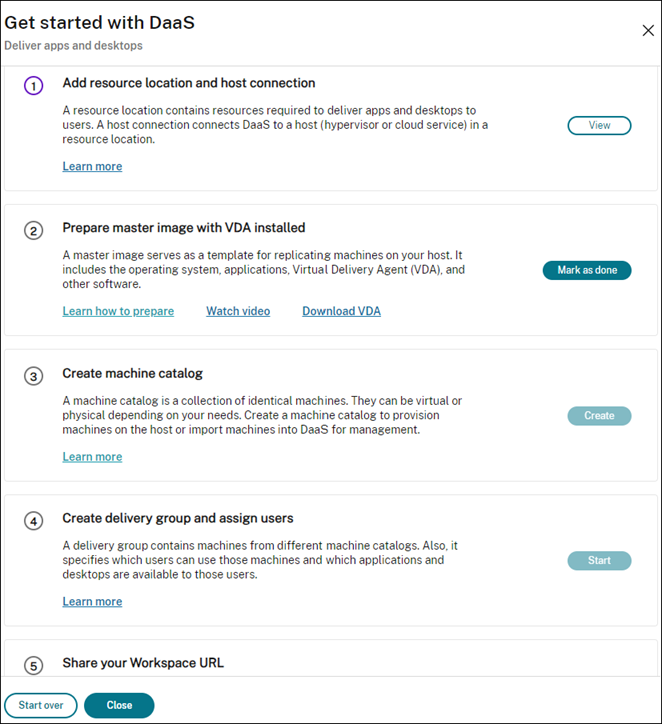
Task: Select the Create machine catalog heading
Action: (132, 374)
